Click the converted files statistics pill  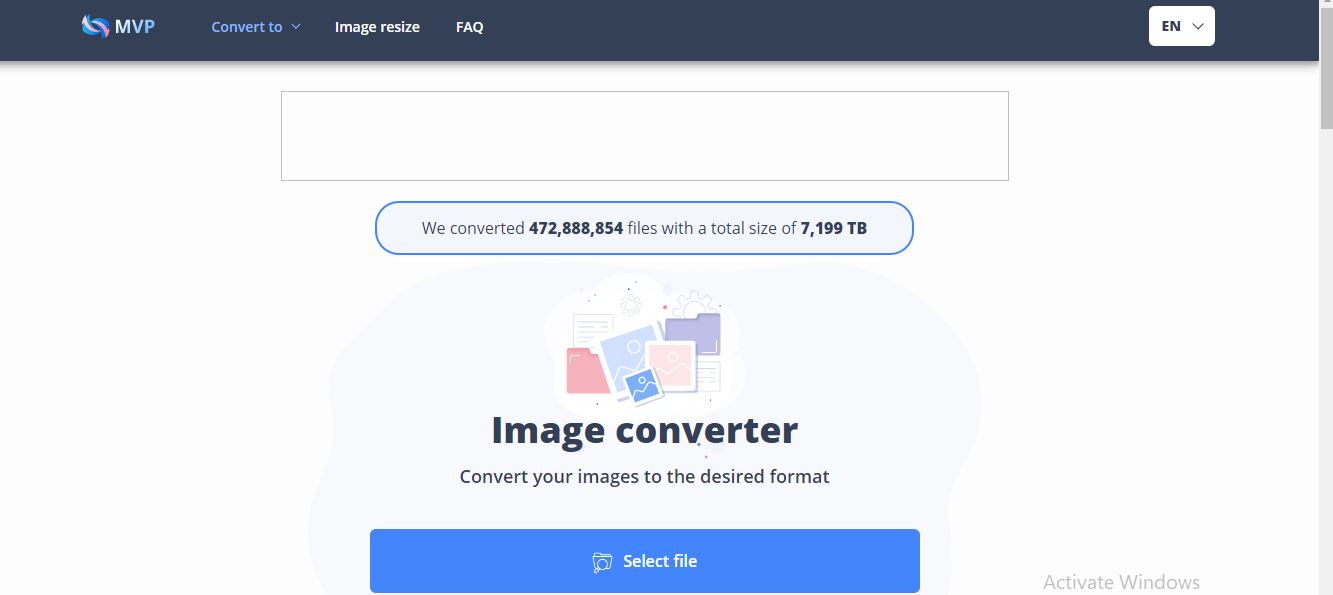[x=644, y=228]
